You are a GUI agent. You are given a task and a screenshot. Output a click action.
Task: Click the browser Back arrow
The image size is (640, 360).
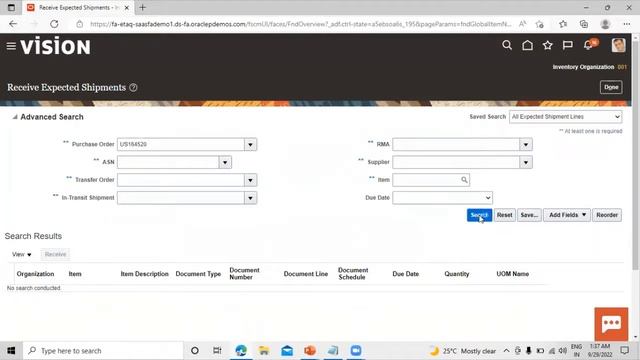click(13, 24)
